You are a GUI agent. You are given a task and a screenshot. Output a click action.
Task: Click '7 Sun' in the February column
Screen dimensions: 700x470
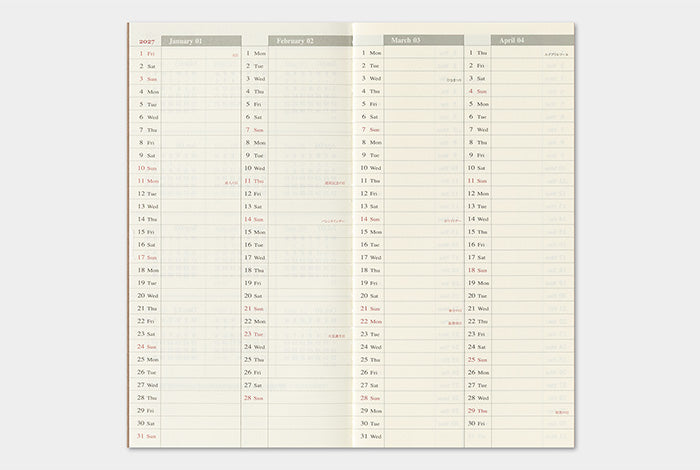(254, 130)
